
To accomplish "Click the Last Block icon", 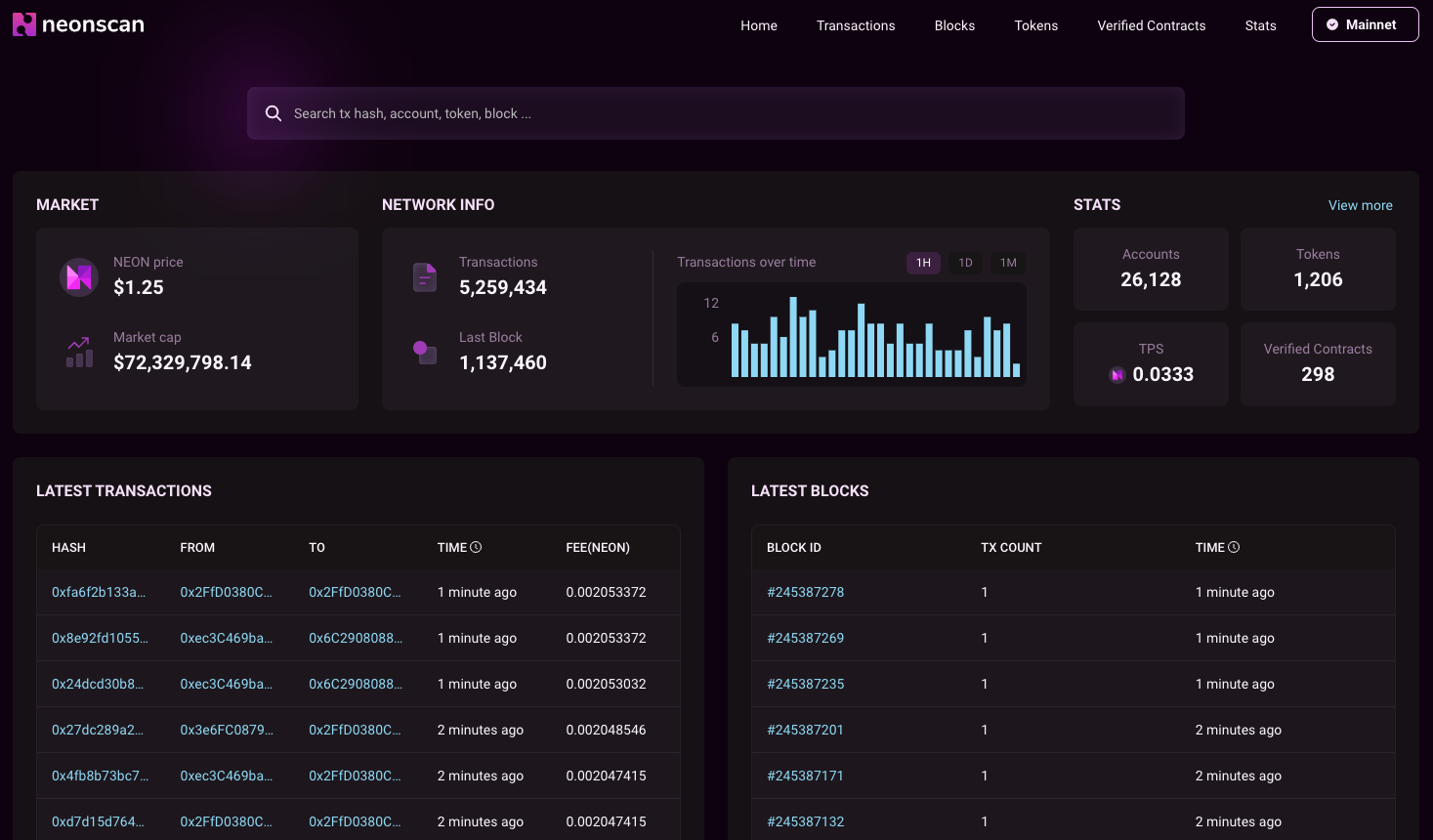I will (425, 353).
